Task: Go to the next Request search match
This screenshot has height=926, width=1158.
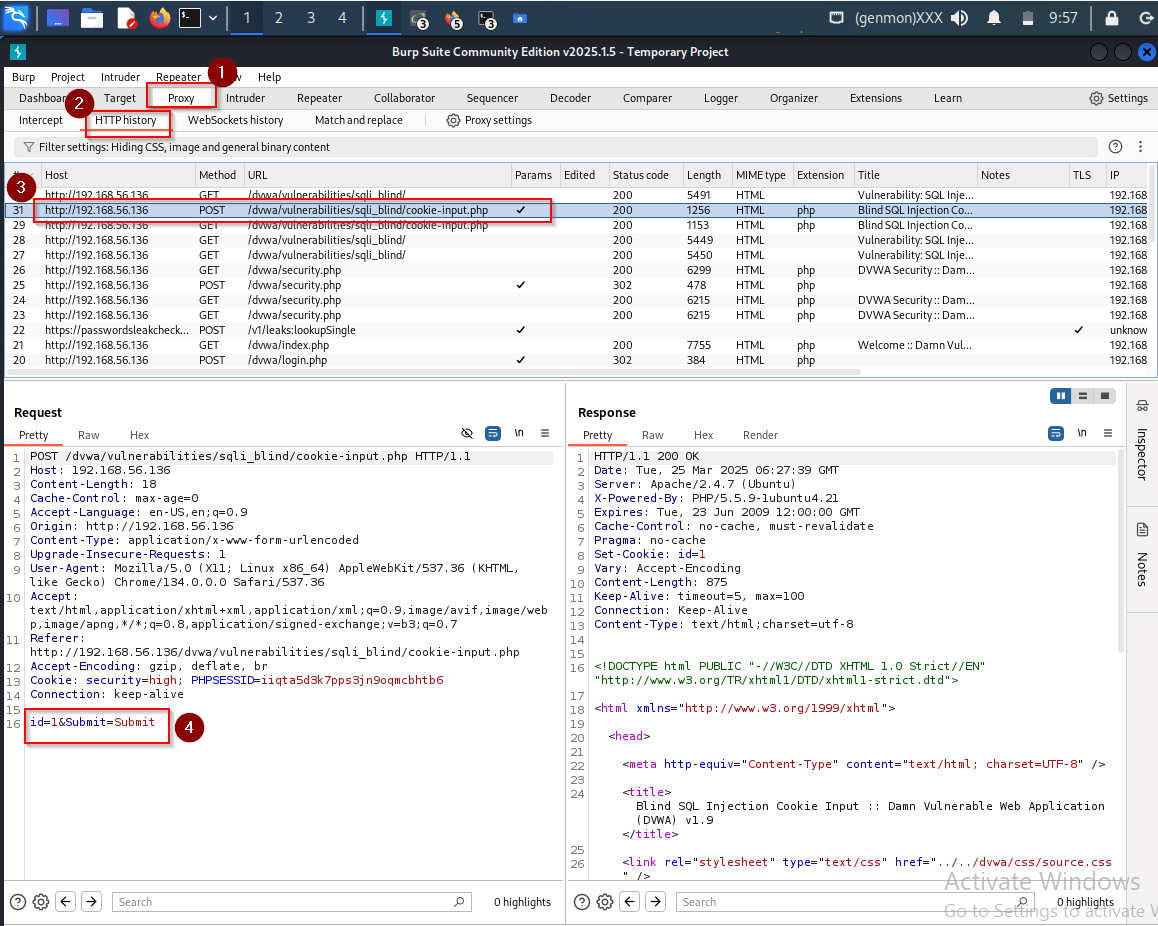Action: tap(92, 902)
